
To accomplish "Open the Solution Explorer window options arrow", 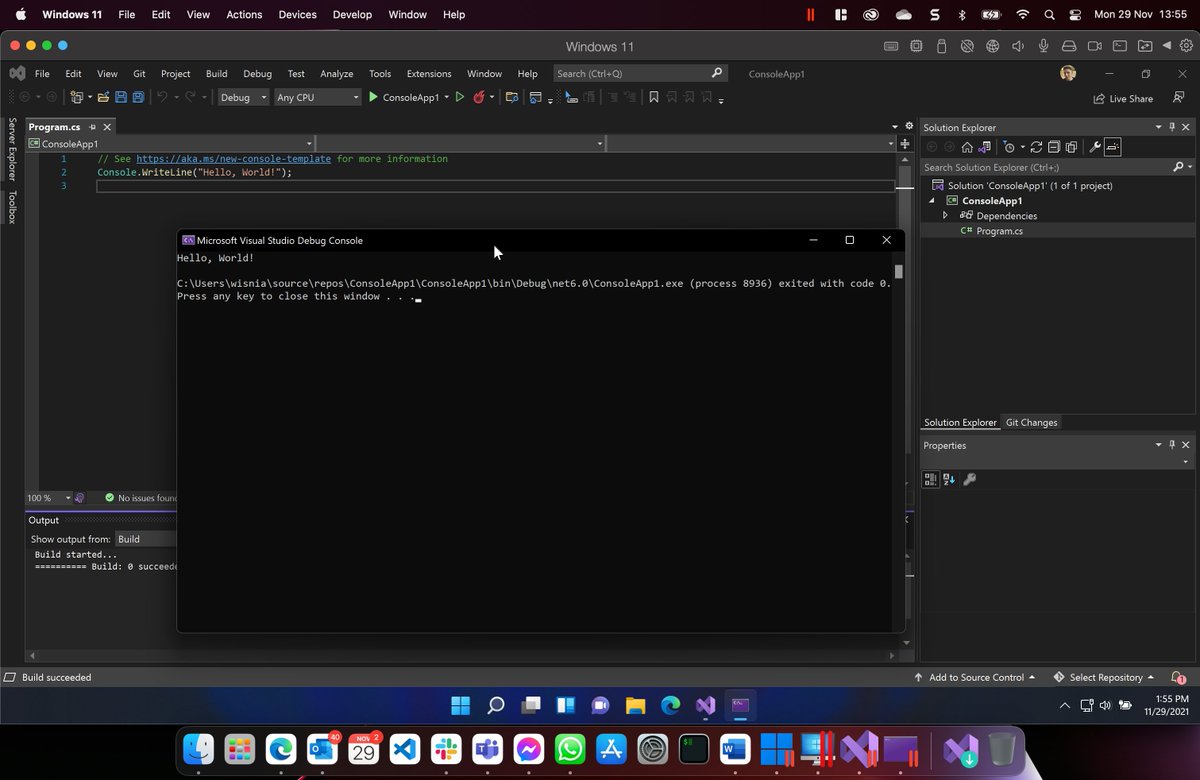I will click(1158, 127).
